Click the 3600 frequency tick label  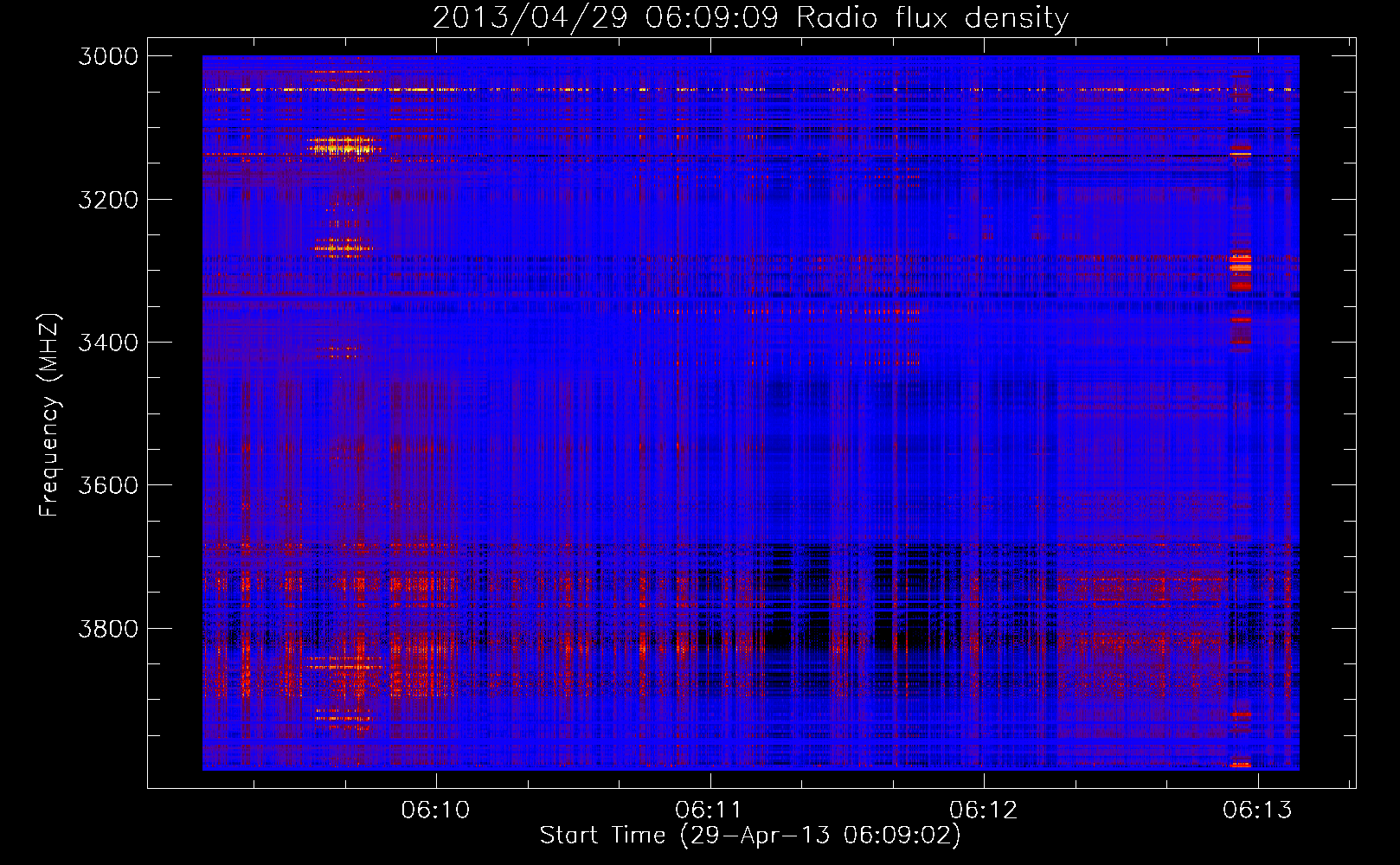click(108, 485)
